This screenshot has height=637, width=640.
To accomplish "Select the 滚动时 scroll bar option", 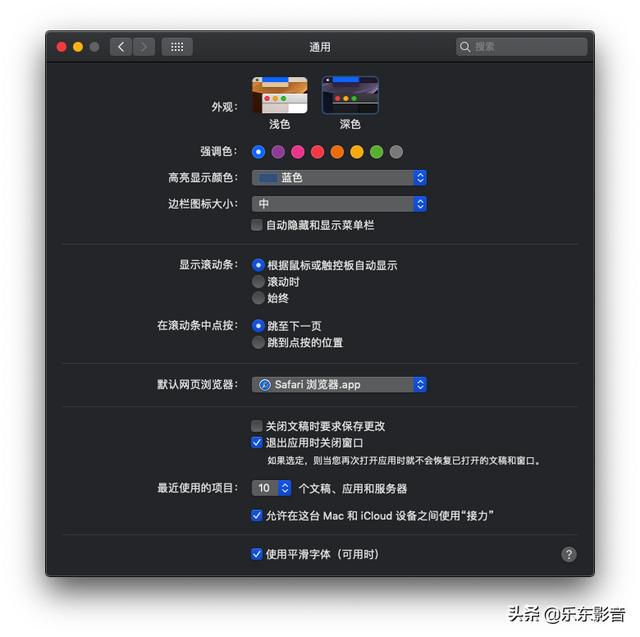I will coord(258,282).
